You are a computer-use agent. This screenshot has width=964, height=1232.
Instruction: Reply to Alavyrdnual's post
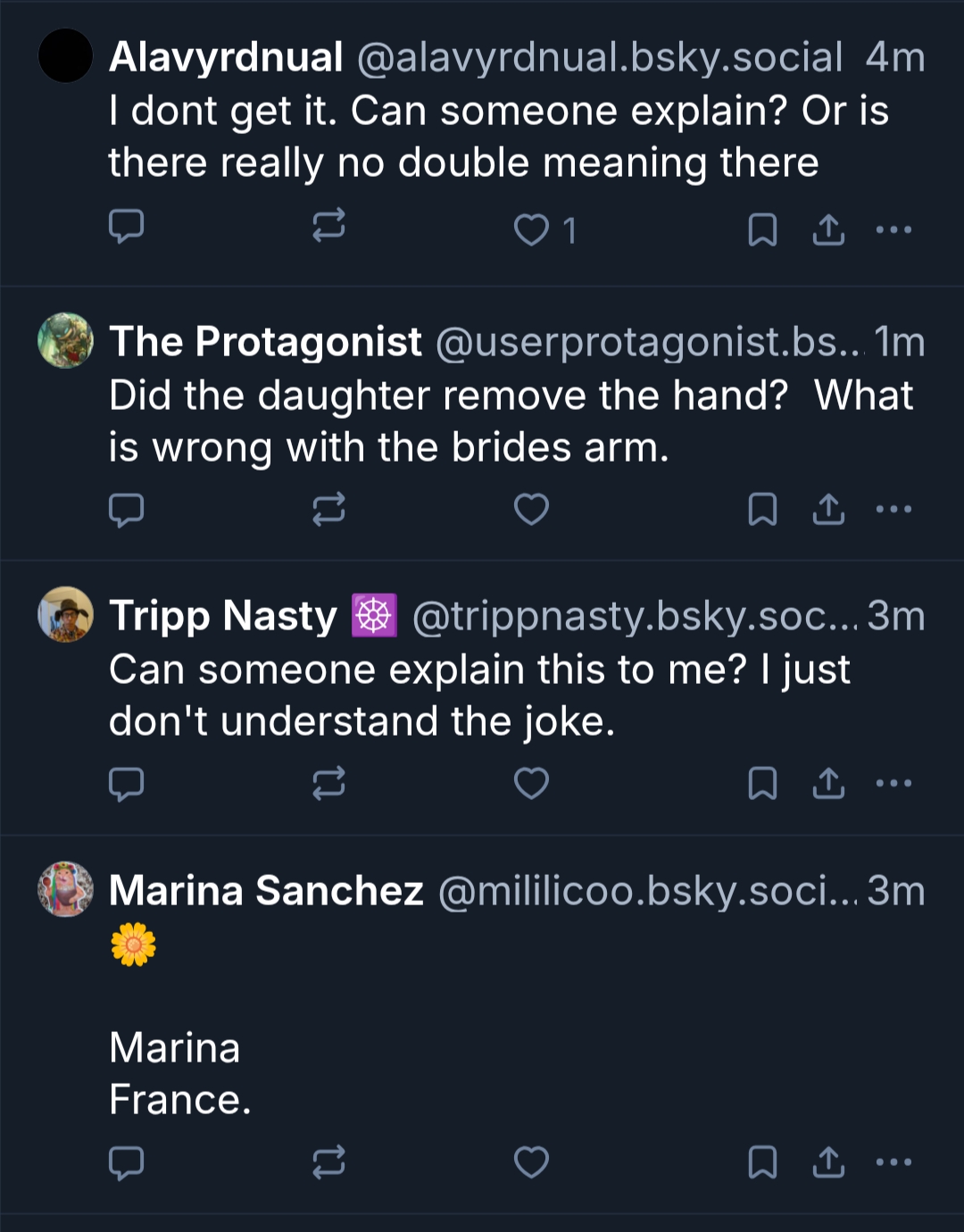(126, 227)
